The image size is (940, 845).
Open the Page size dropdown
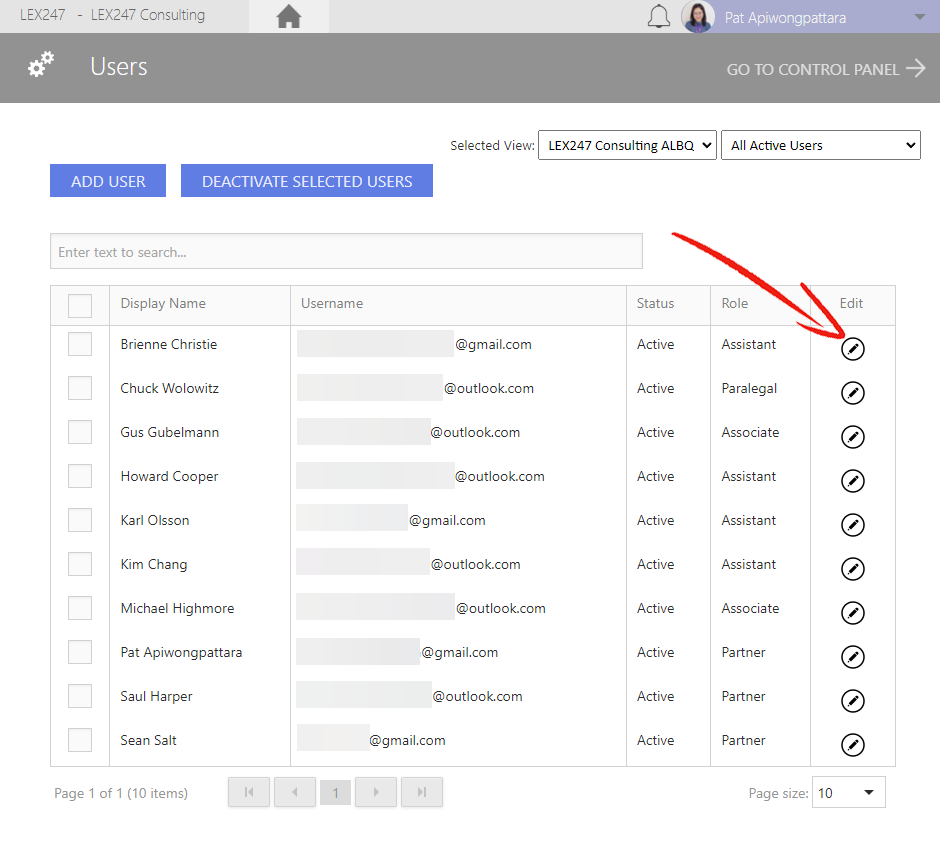click(848, 792)
